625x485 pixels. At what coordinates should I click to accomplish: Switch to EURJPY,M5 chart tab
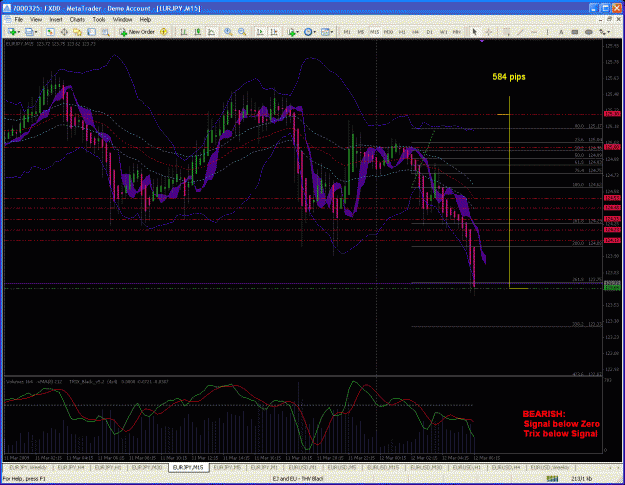coord(228,467)
